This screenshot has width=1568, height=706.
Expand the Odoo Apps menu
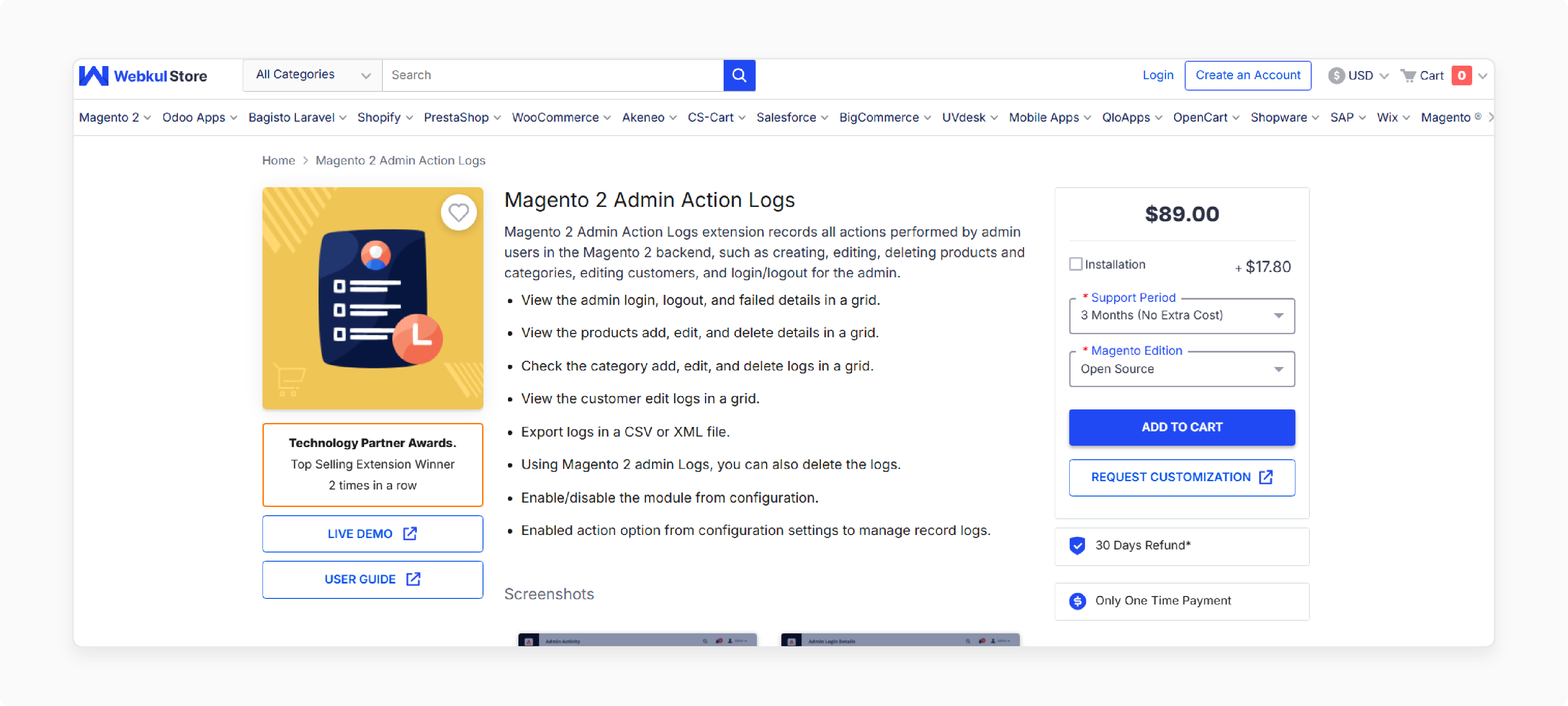pyautogui.click(x=199, y=118)
